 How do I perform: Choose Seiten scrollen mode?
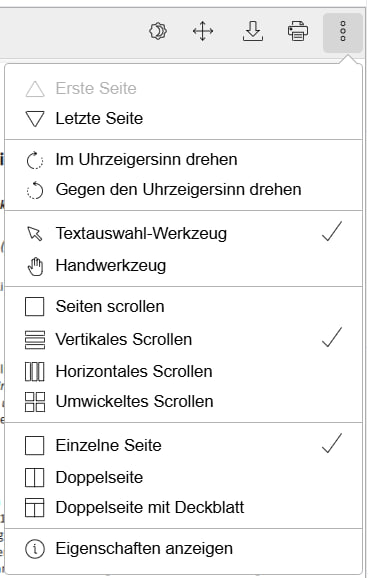pos(183,307)
